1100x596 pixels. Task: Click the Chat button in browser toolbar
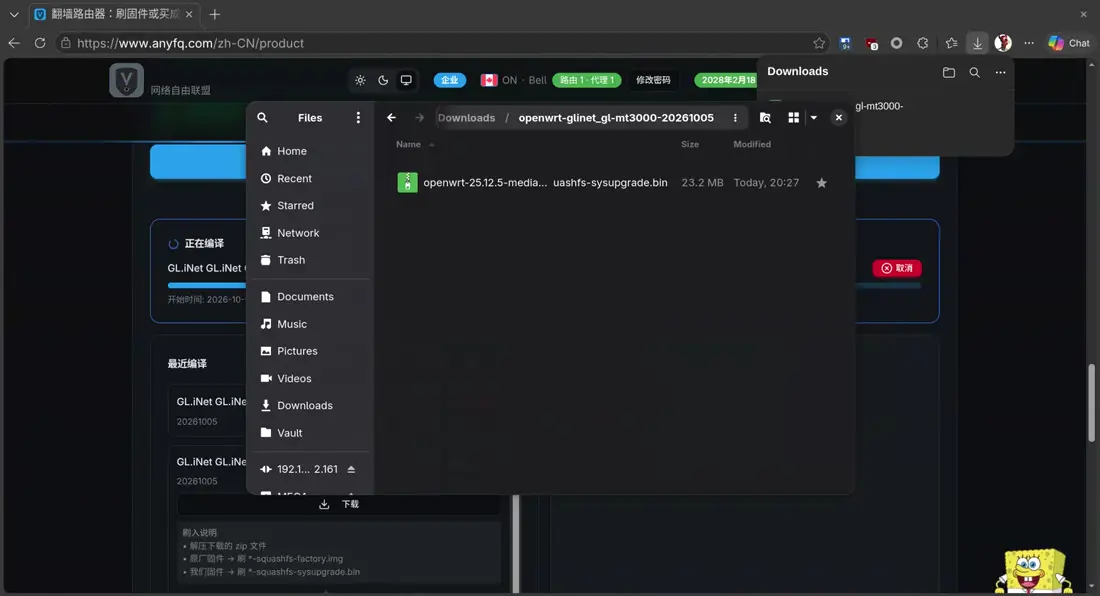click(1070, 43)
